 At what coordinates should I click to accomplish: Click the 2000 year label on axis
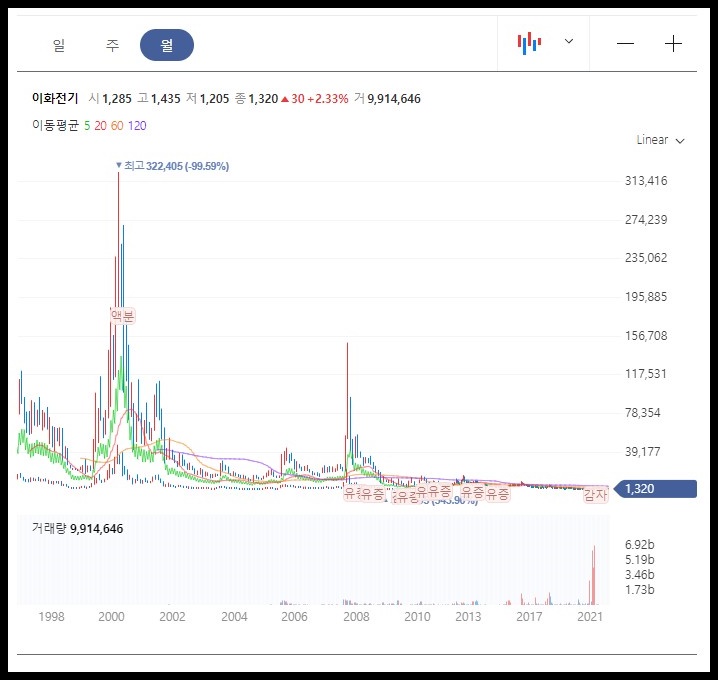[111, 616]
